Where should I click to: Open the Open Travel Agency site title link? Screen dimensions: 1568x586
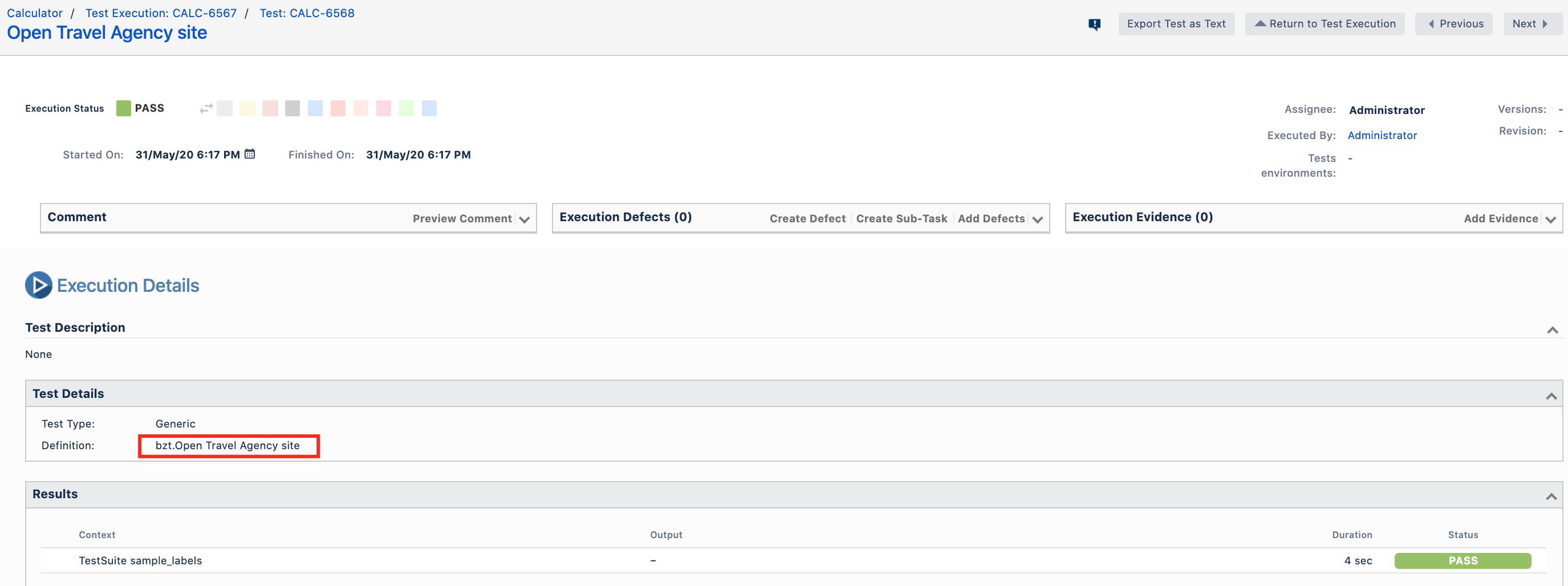pos(107,33)
